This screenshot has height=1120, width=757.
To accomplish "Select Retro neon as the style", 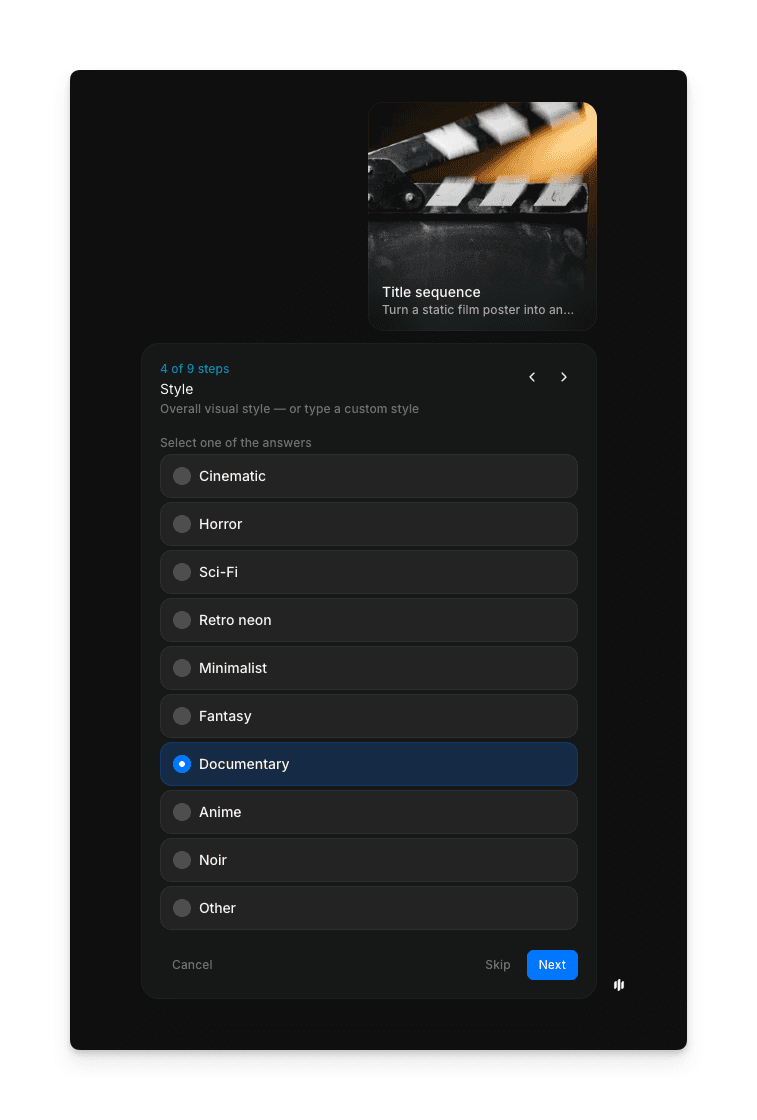I will point(182,620).
